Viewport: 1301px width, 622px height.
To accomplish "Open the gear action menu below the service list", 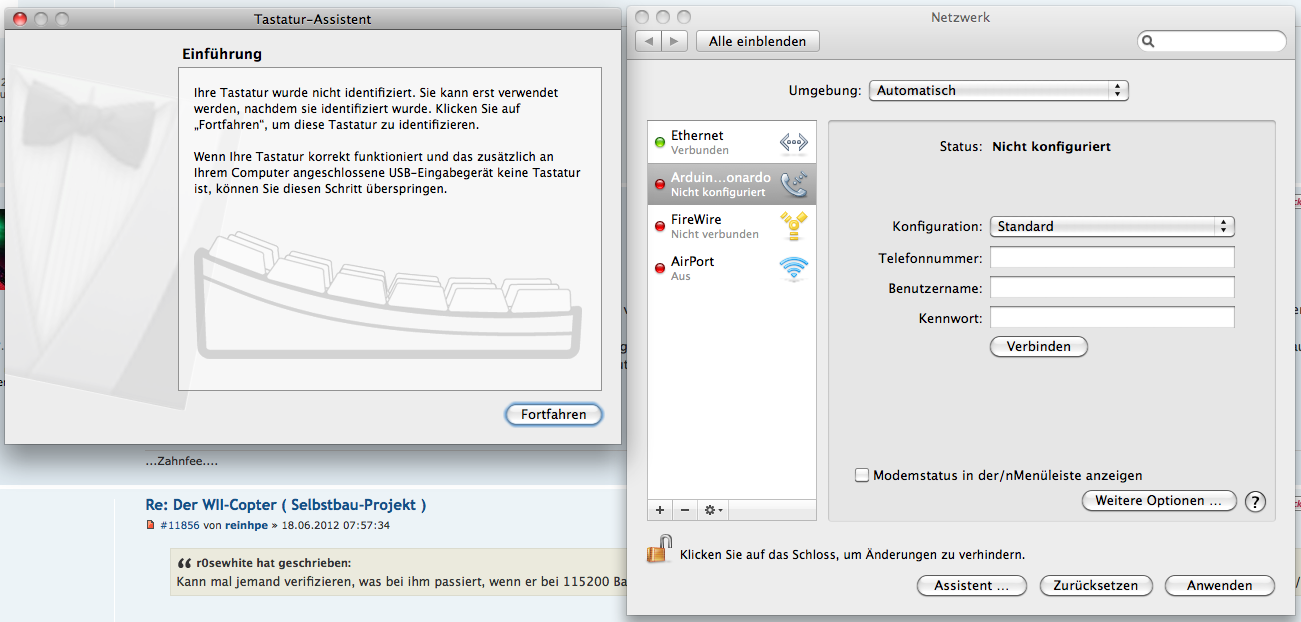I will 714,510.
